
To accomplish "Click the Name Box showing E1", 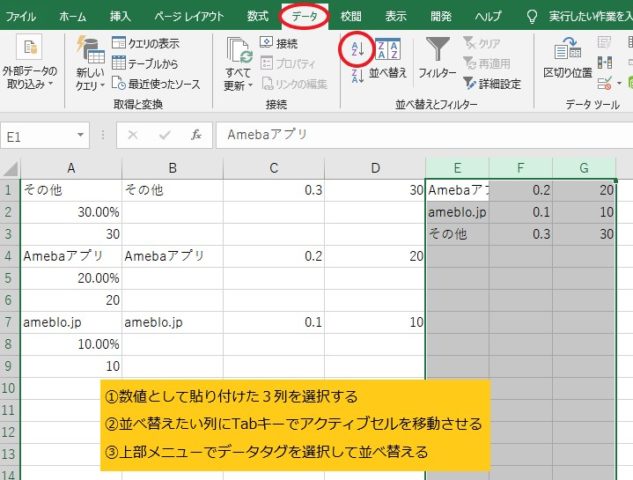I will (37, 136).
